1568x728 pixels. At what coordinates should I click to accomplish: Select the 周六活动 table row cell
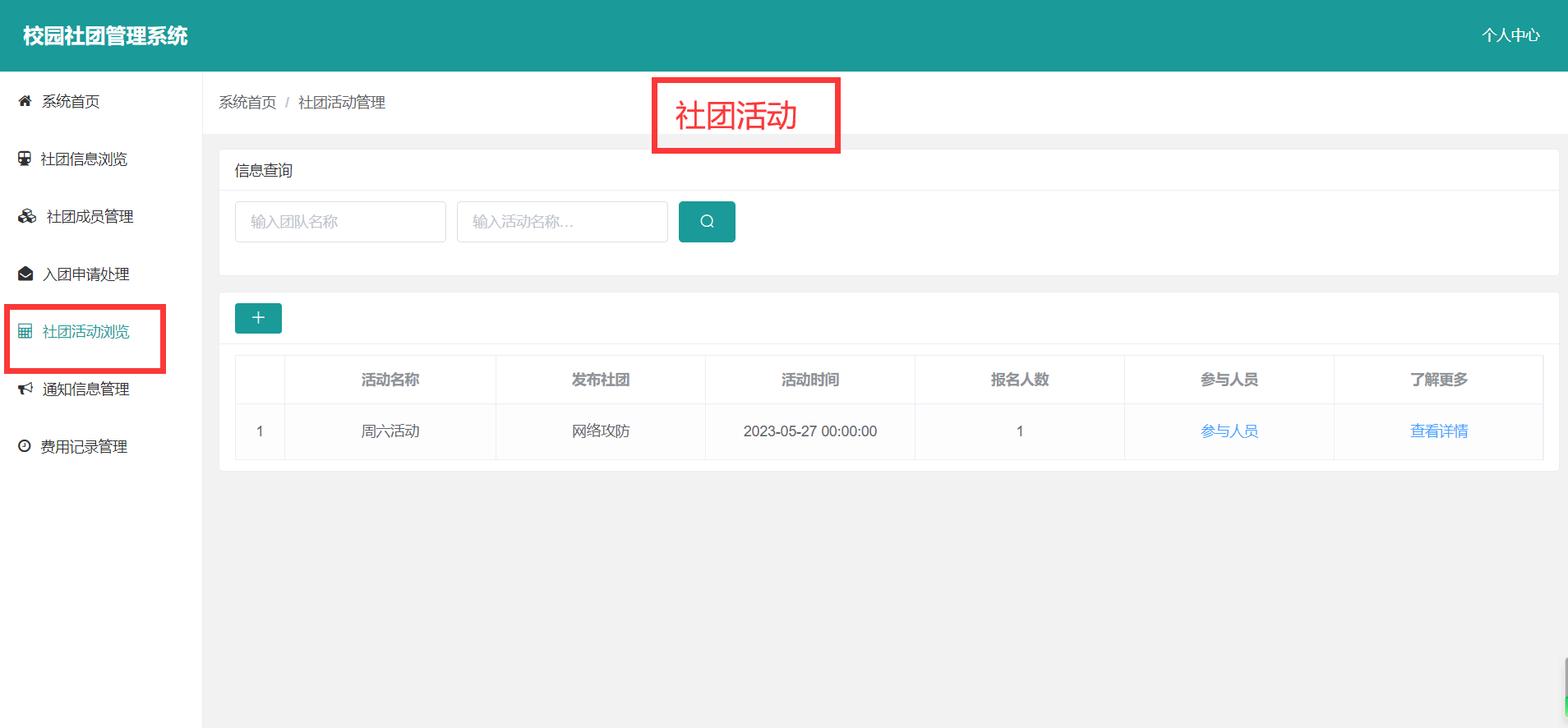click(x=390, y=431)
